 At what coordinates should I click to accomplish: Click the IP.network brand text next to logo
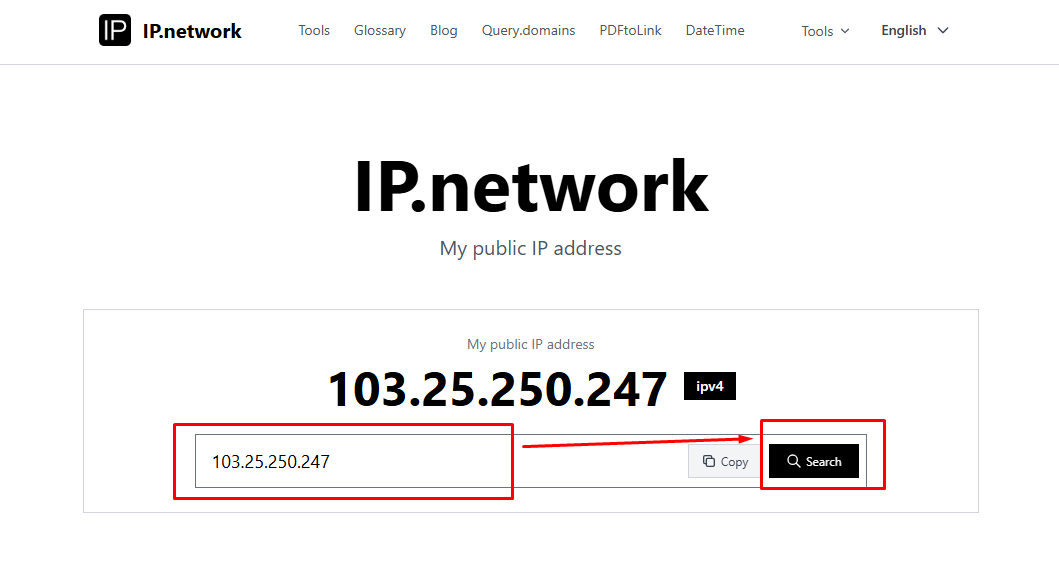click(192, 30)
